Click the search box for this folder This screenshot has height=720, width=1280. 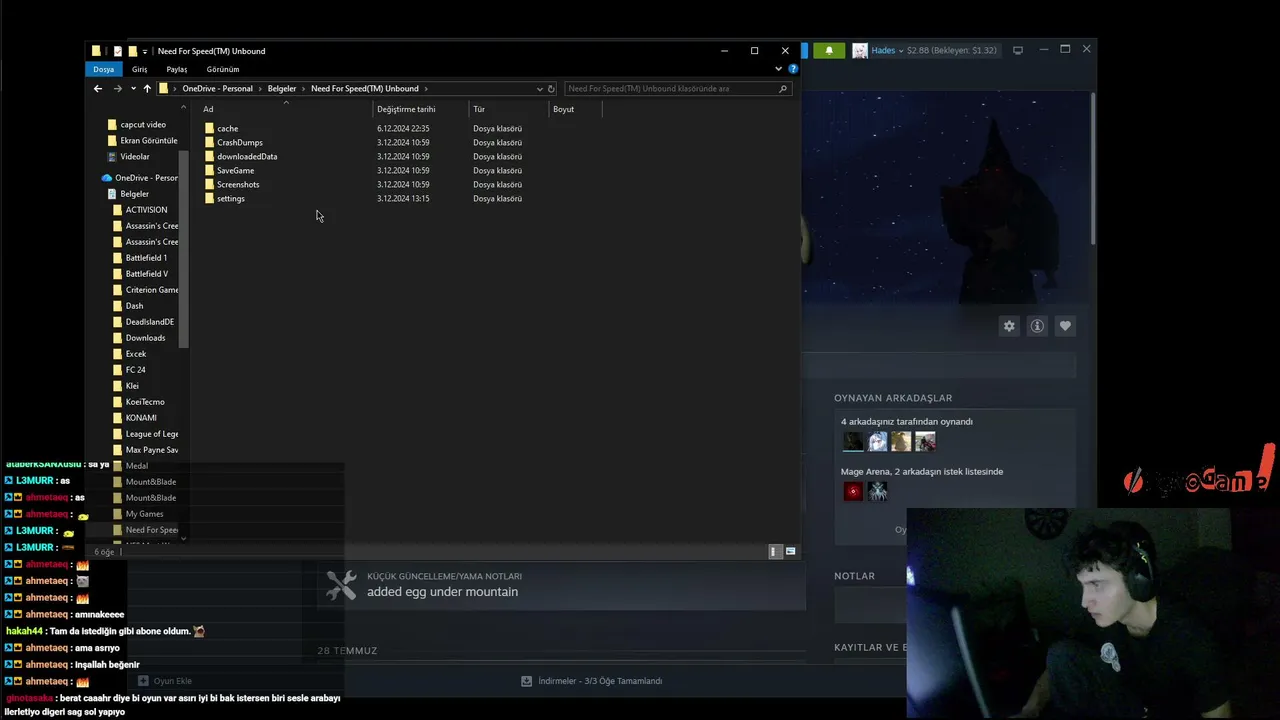point(678,89)
